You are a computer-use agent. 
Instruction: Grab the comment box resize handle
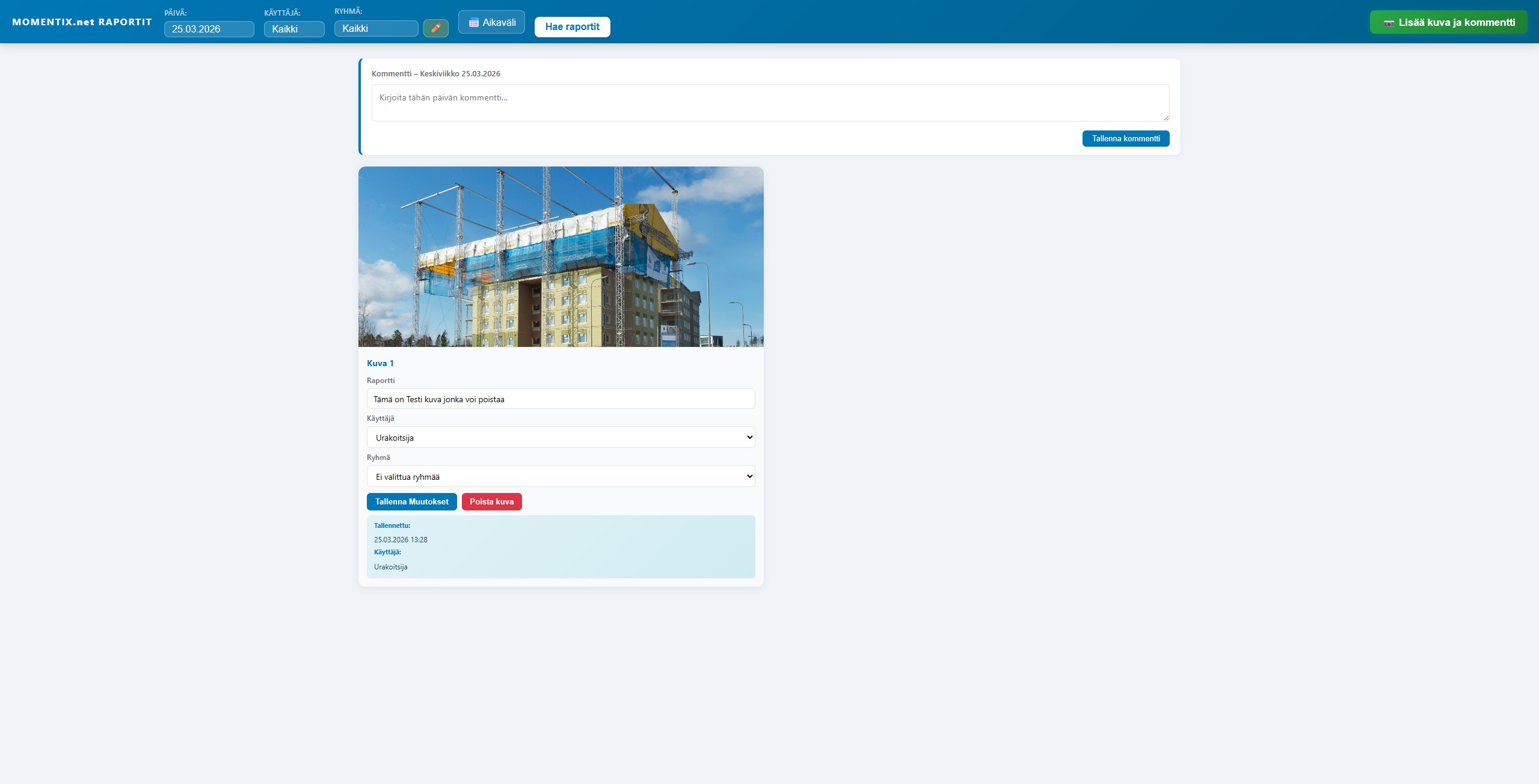coord(1166,118)
